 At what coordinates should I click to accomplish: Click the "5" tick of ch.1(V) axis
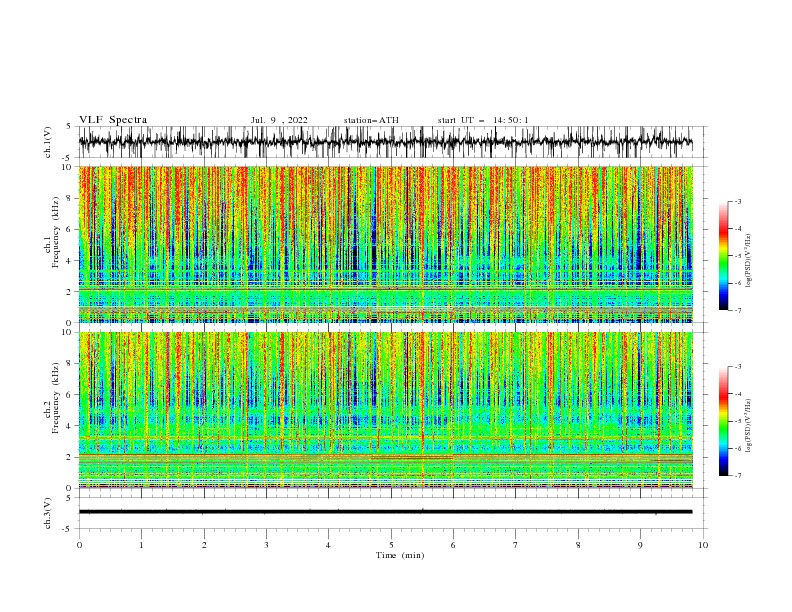coord(69,127)
